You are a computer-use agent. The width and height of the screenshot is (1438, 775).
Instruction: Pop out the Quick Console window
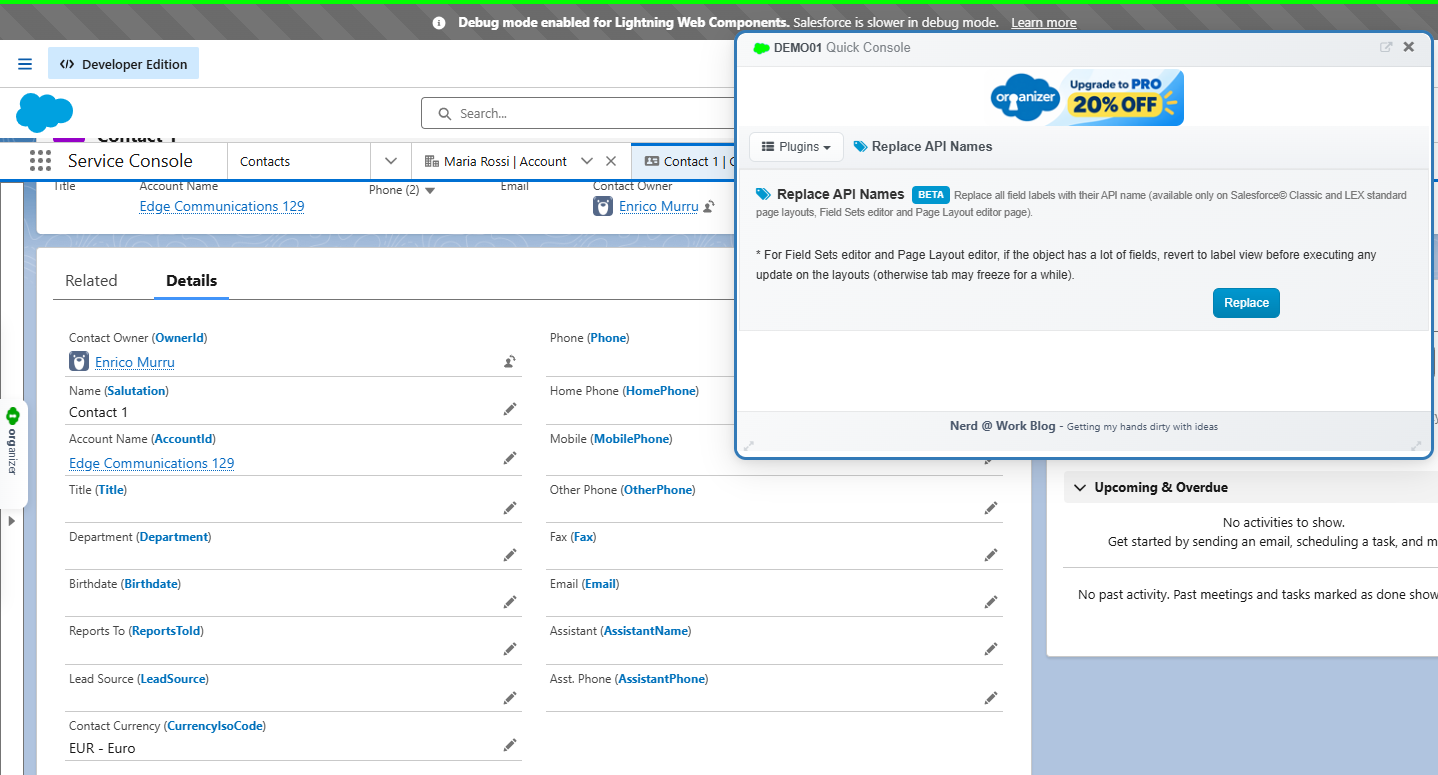click(x=1386, y=47)
